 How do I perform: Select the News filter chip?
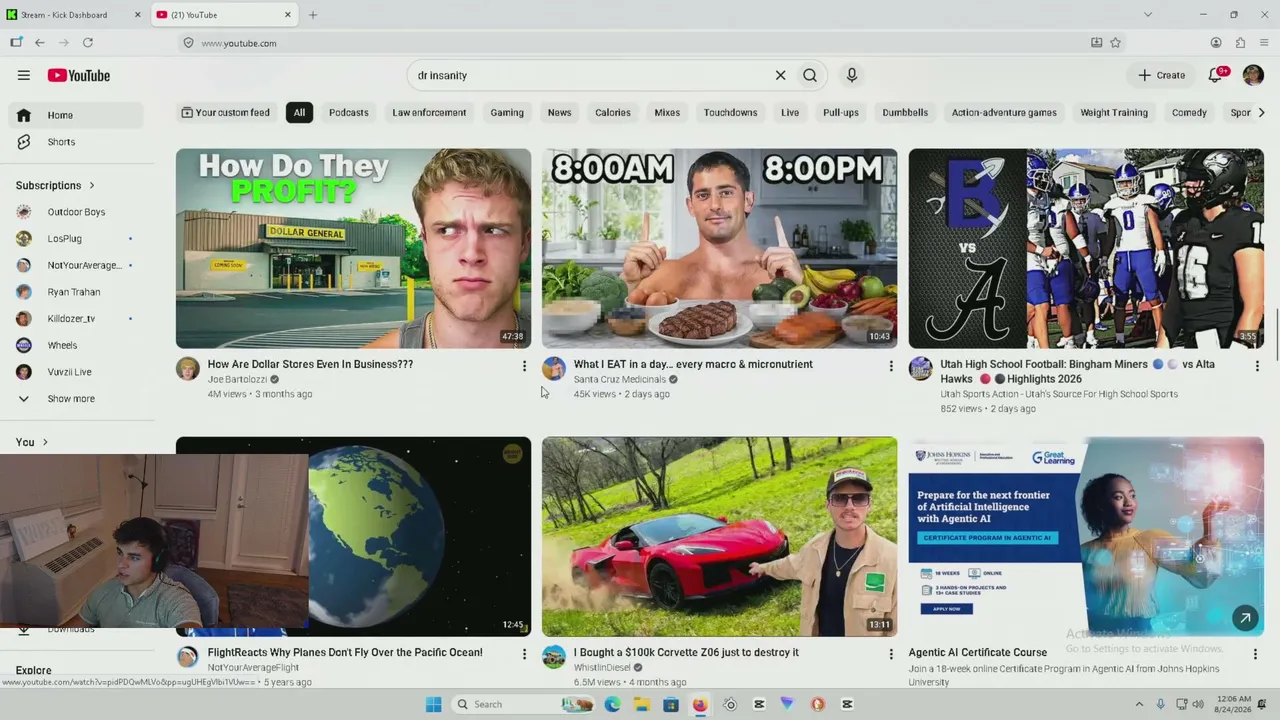[559, 113]
